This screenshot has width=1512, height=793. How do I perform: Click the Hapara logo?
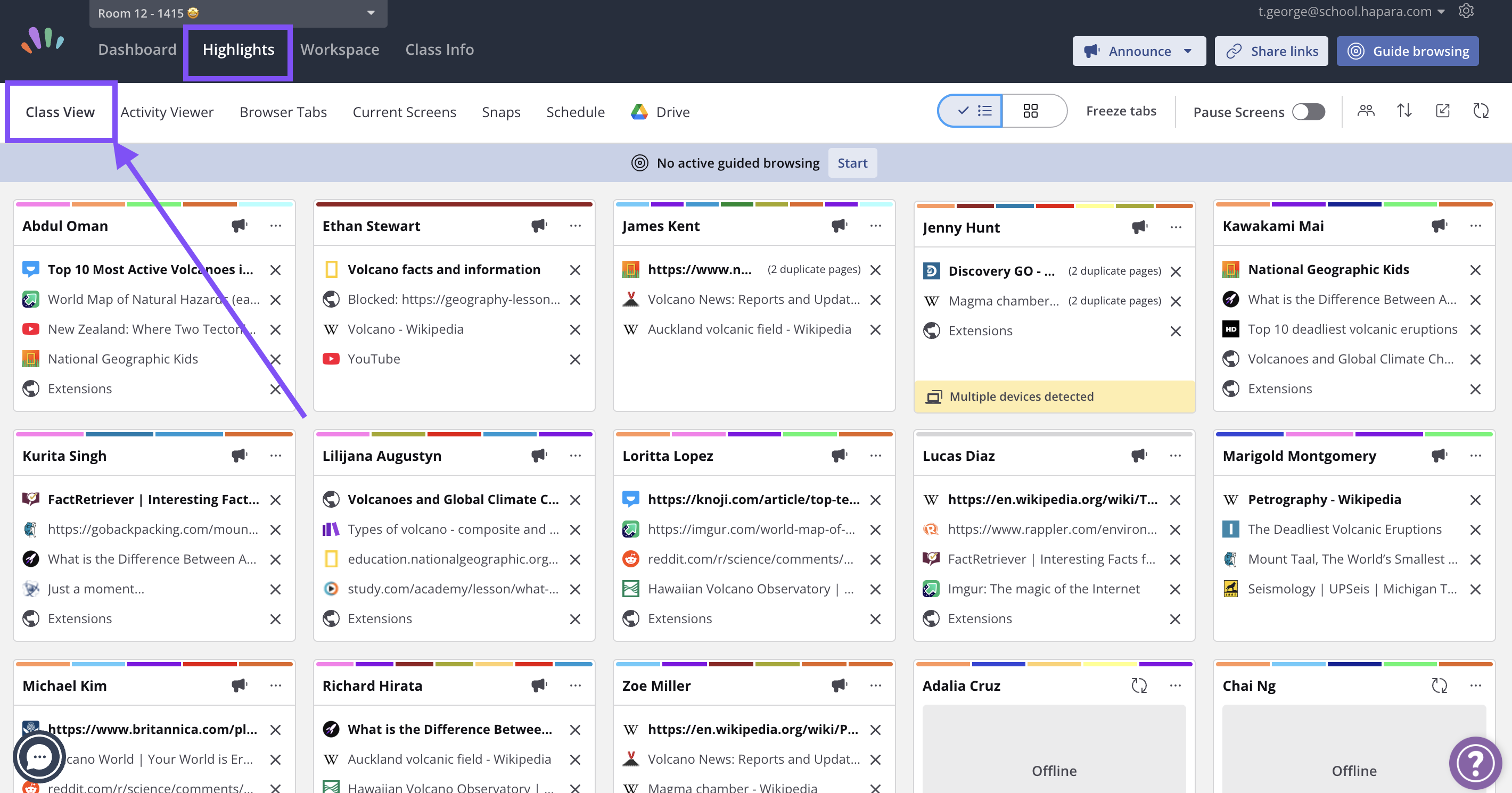pos(43,40)
